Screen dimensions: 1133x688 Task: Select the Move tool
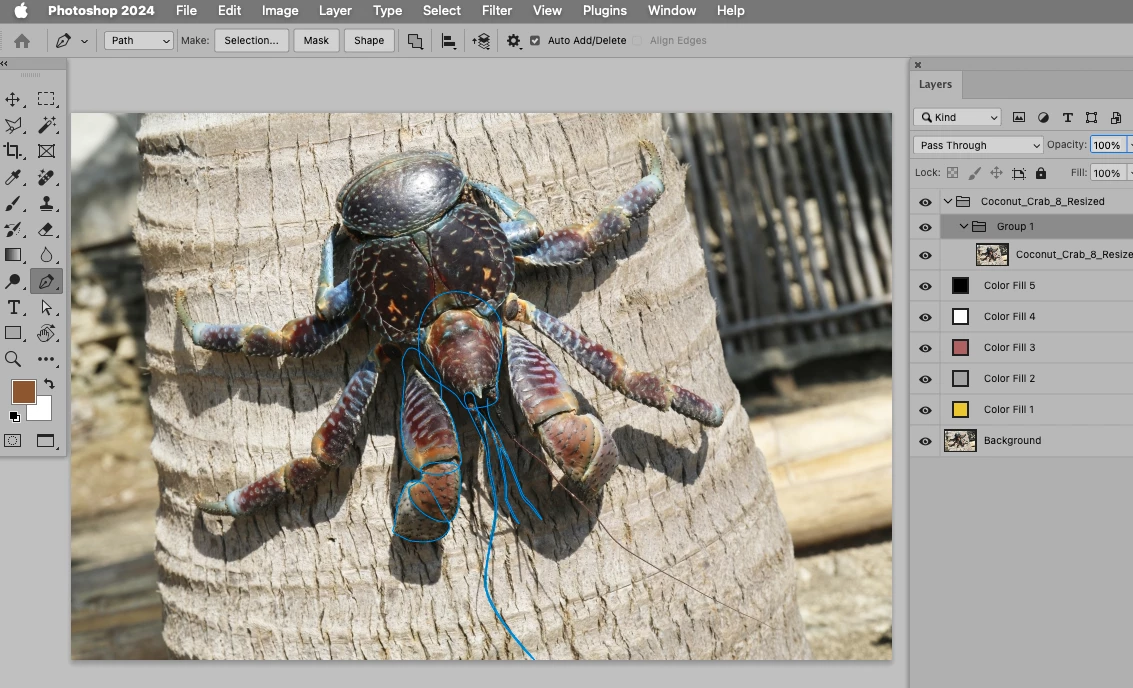13,99
